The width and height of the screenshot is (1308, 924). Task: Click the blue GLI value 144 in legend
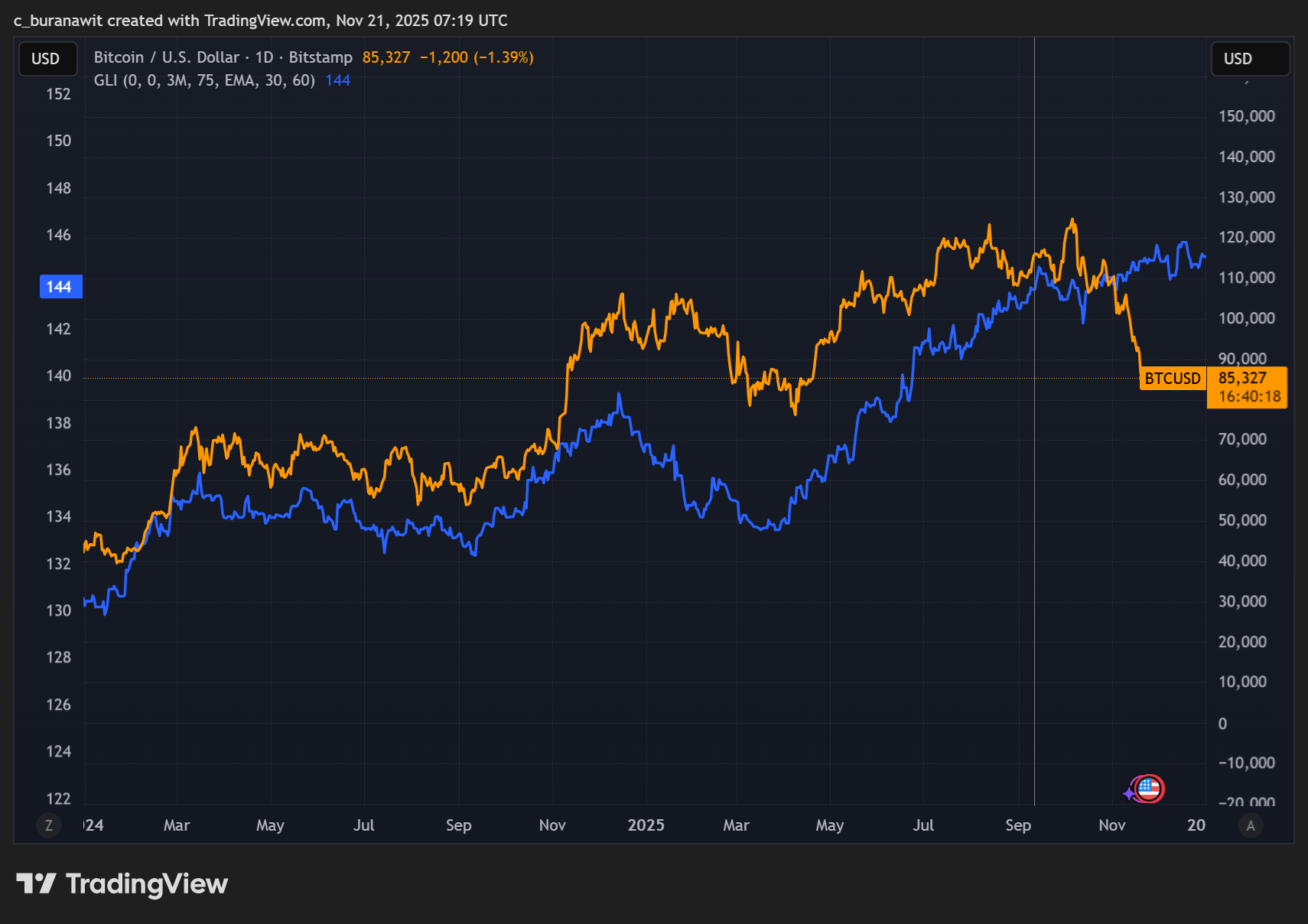tap(337, 80)
